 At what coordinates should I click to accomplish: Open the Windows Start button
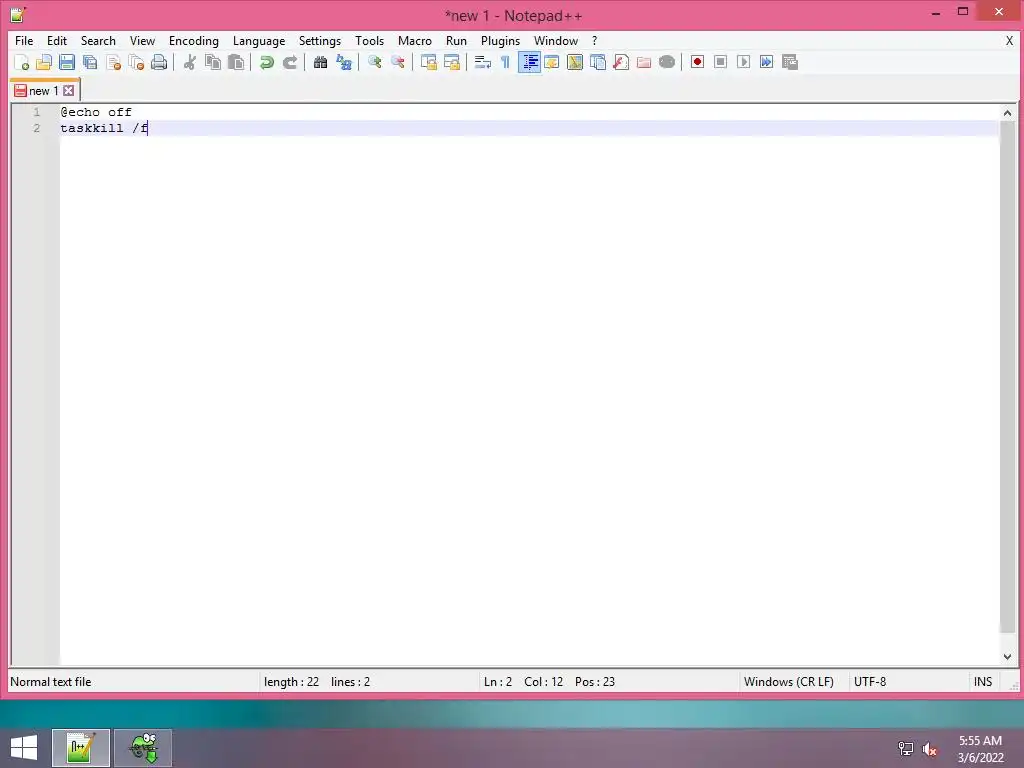tap(24, 748)
